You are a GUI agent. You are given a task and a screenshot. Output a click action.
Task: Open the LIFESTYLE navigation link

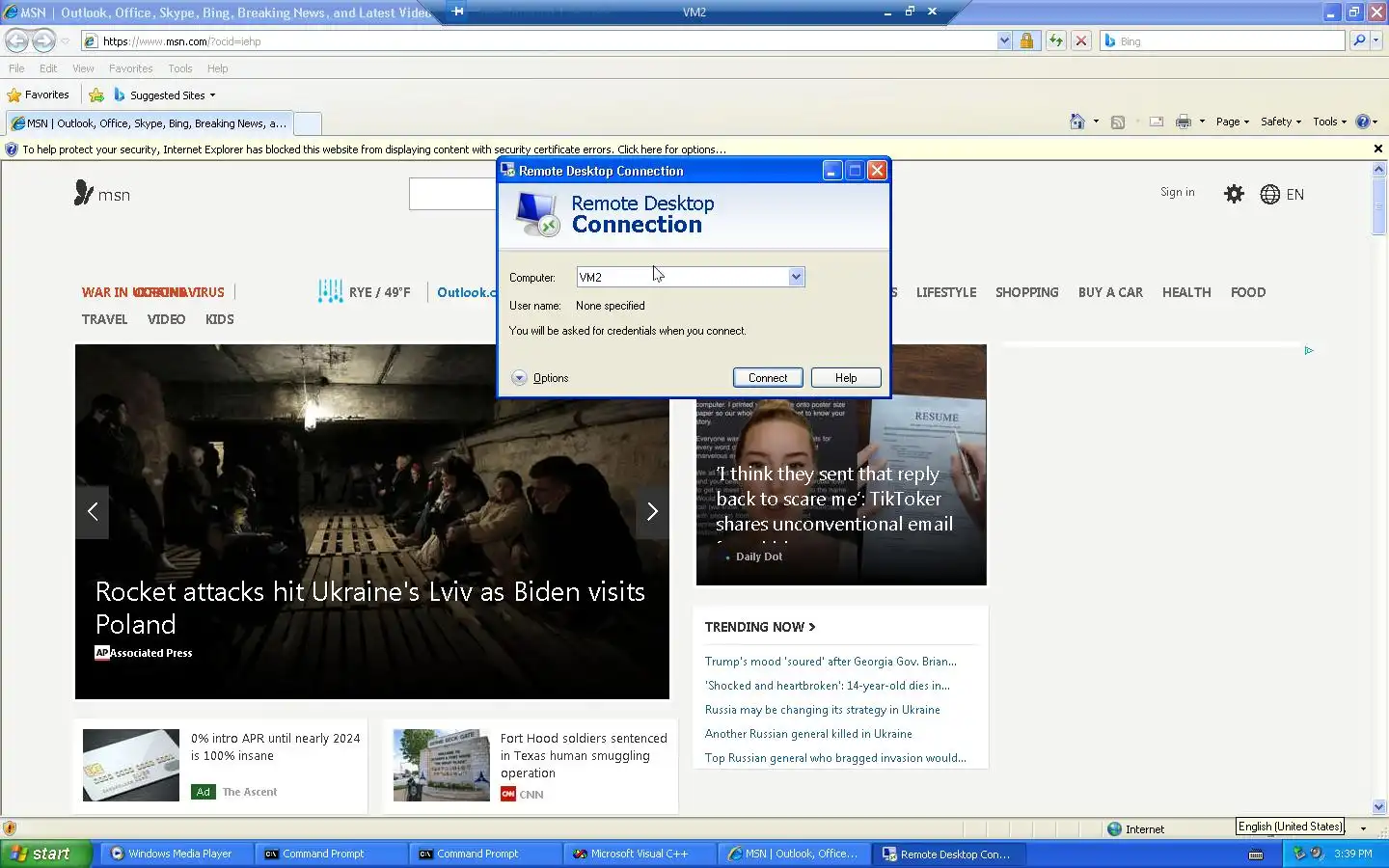pyautogui.click(x=946, y=292)
